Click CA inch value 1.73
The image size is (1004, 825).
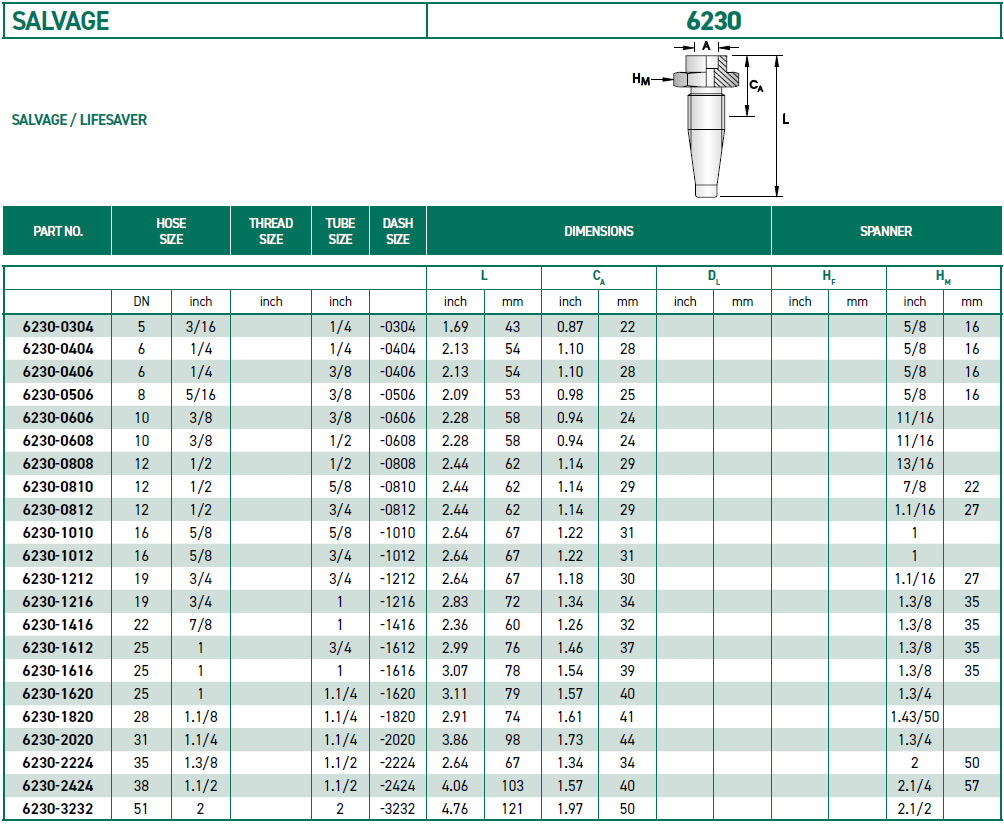(570, 740)
